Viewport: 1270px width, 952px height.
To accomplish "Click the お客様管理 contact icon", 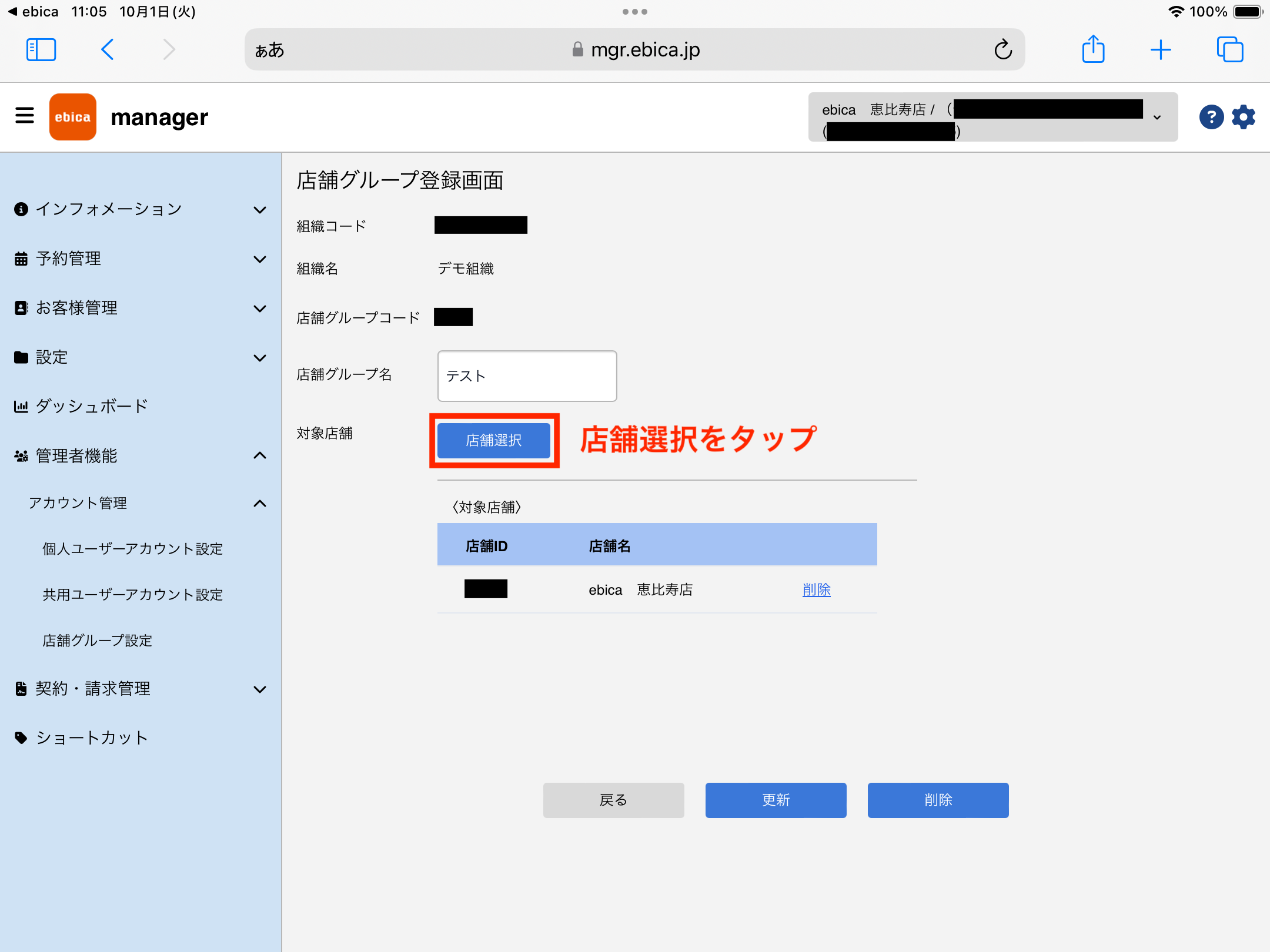I will tap(21, 308).
